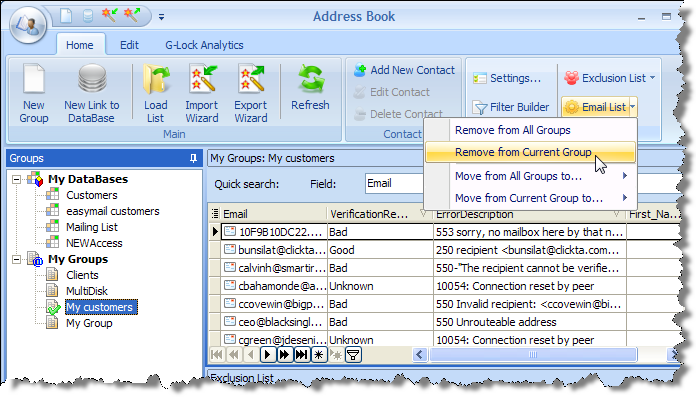Open Filter Builder
The height and width of the screenshot is (397, 696).
(511, 107)
